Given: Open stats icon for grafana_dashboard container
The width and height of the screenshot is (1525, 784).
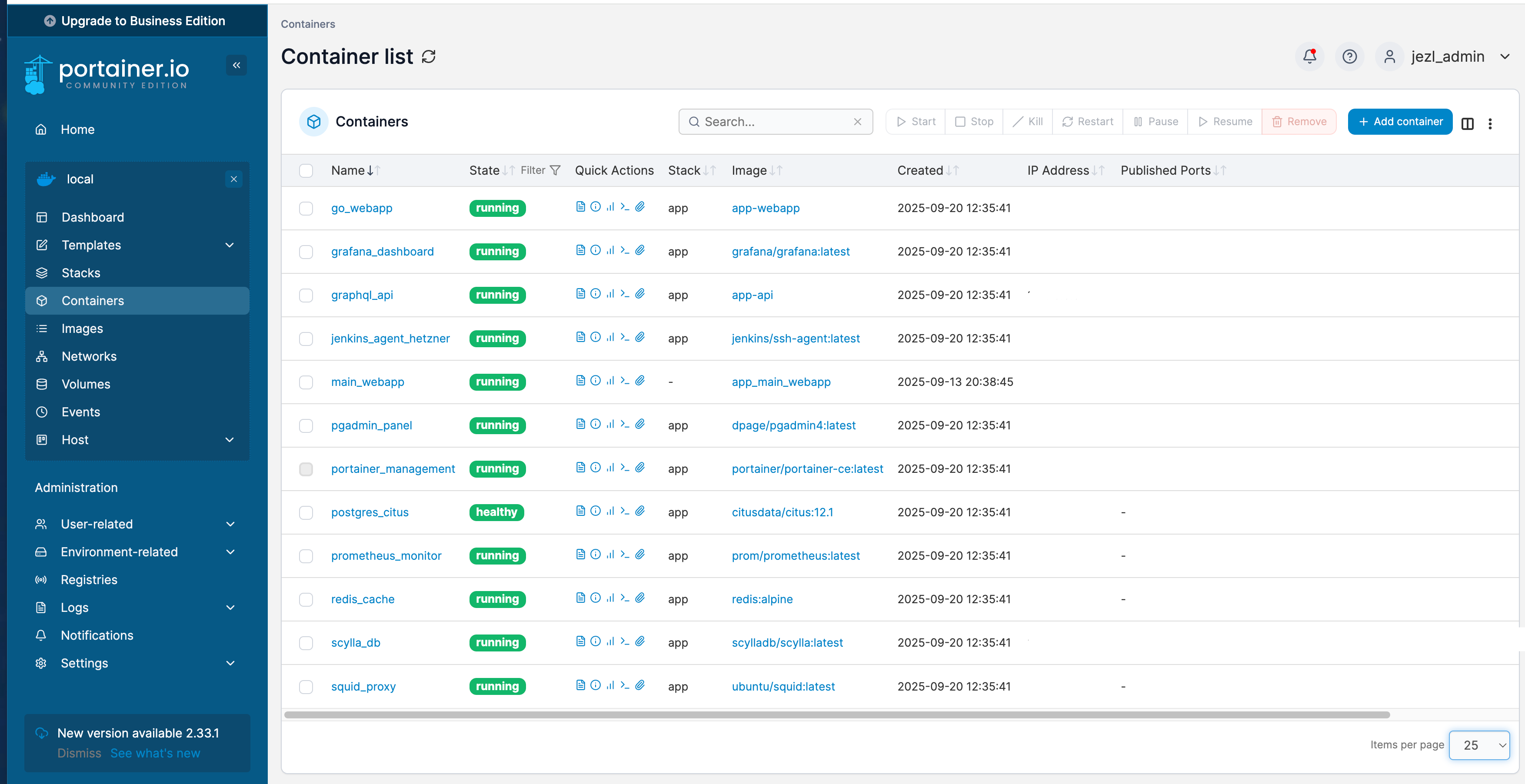Looking at the screenshot, I should (610, 250).
